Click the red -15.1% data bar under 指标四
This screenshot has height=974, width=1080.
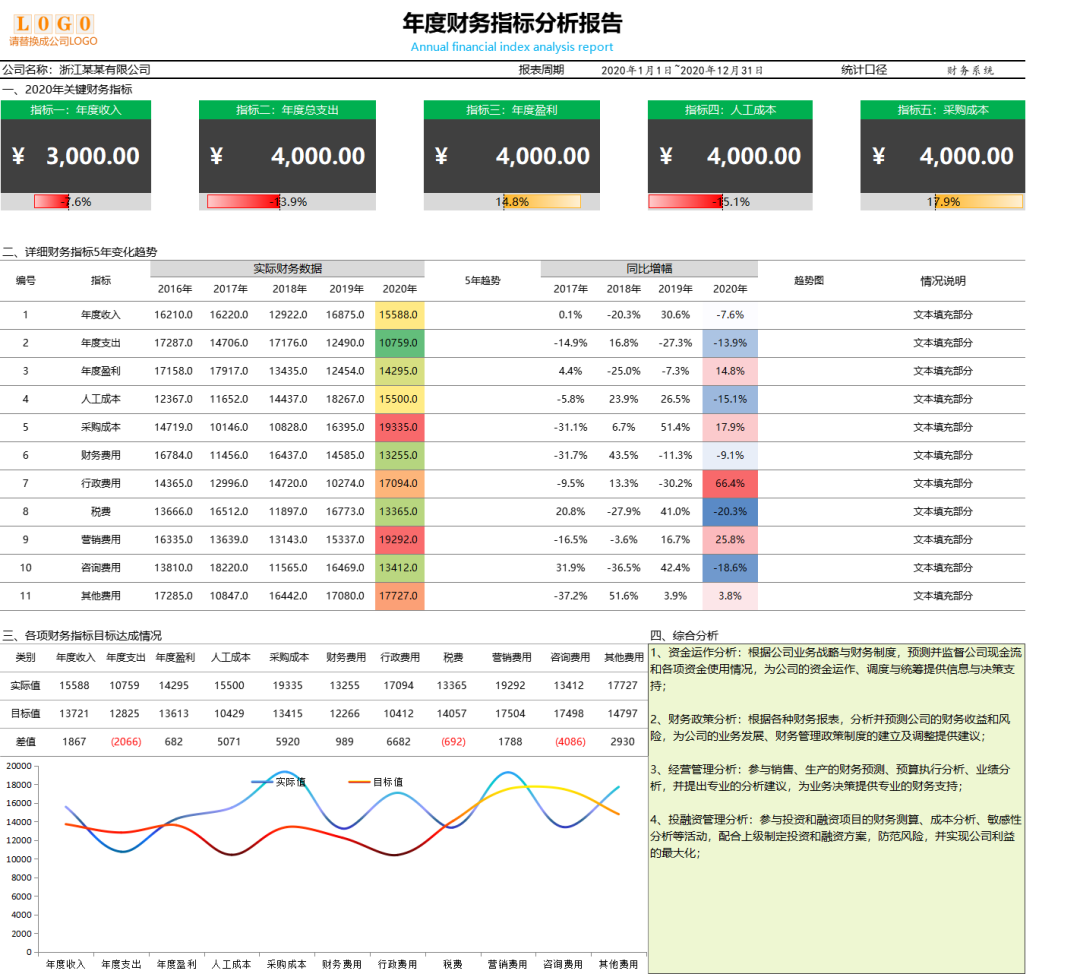click(685, 202)
